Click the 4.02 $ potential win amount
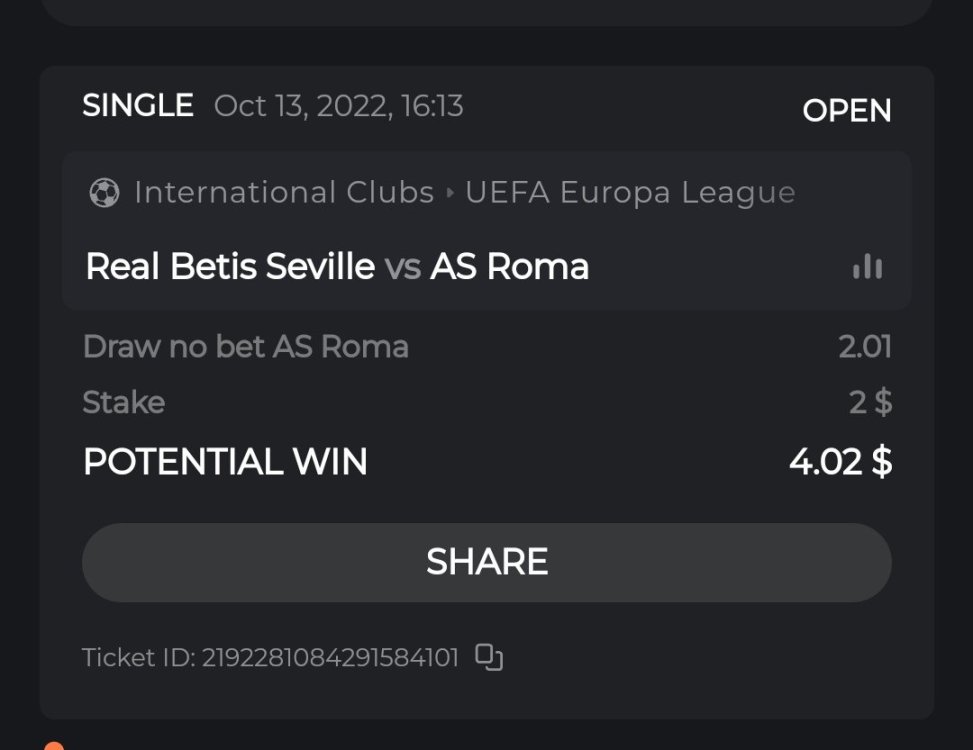 click(x=840, y=461)
